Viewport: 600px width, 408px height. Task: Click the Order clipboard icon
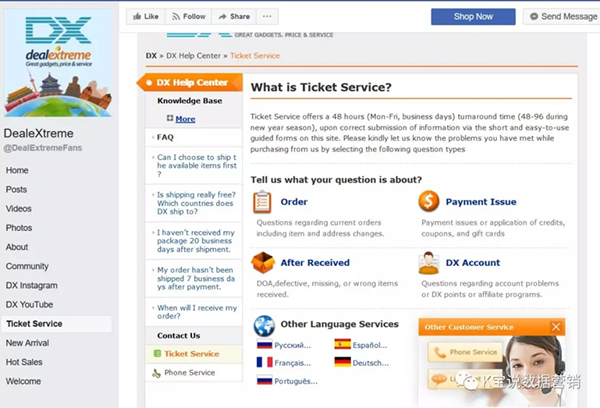point(262,202)
